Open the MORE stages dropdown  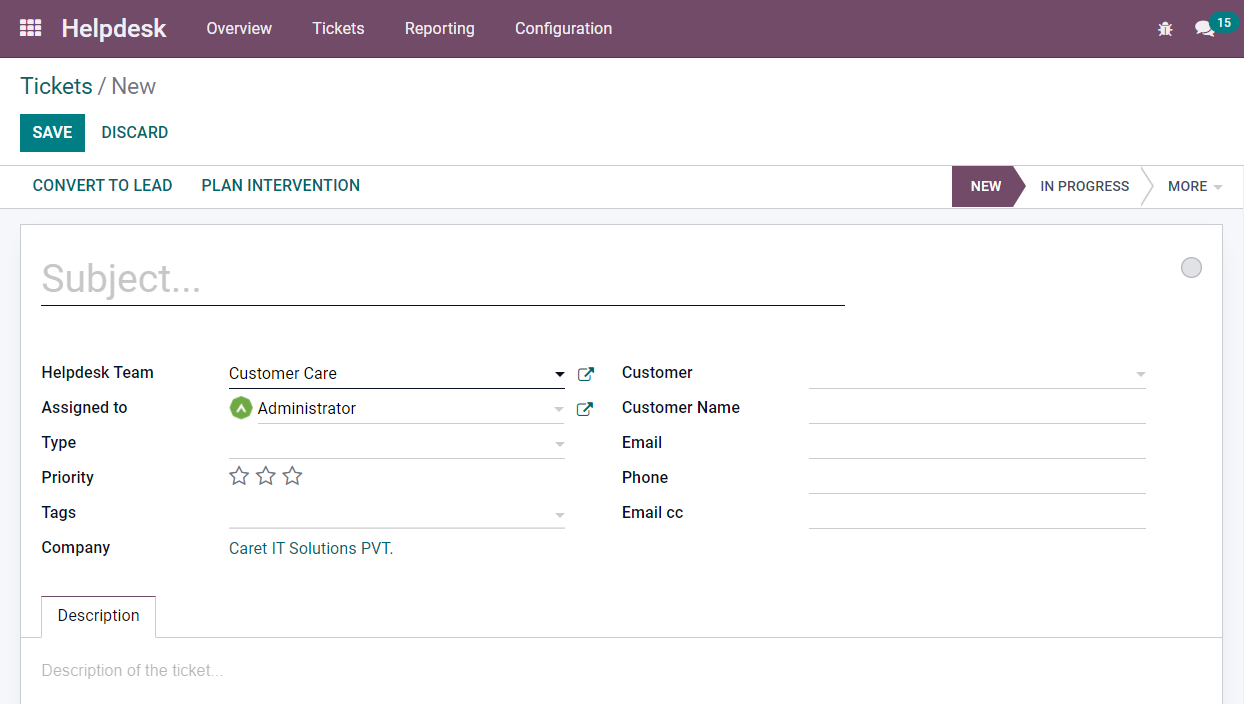pyautogui.click(x=1192, y=186)
